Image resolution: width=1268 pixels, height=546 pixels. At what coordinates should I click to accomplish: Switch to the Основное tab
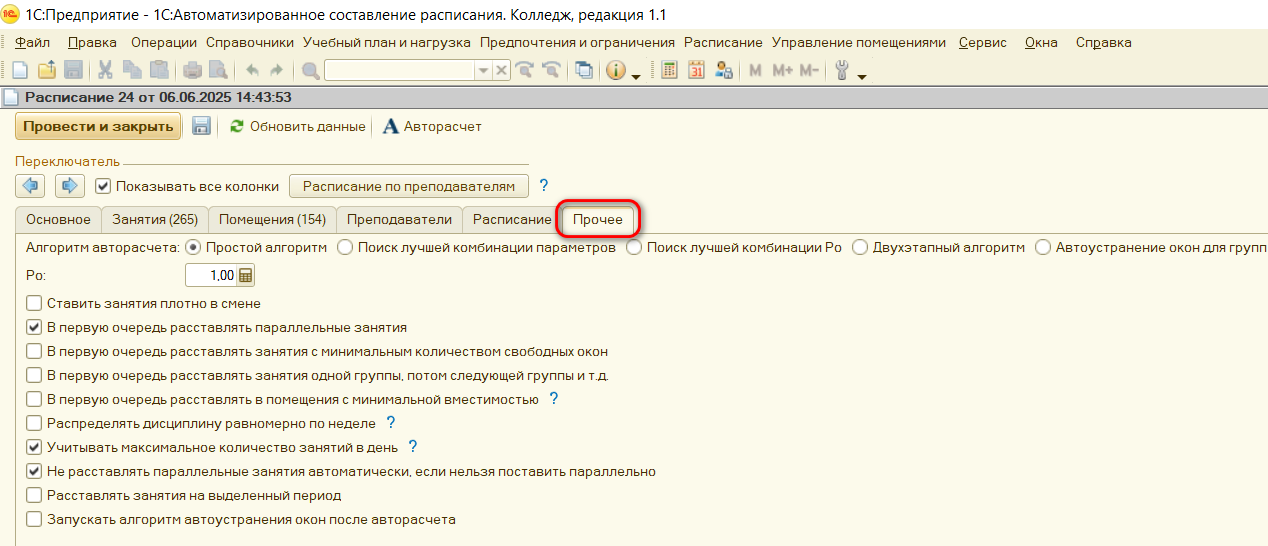coord(58,219)
